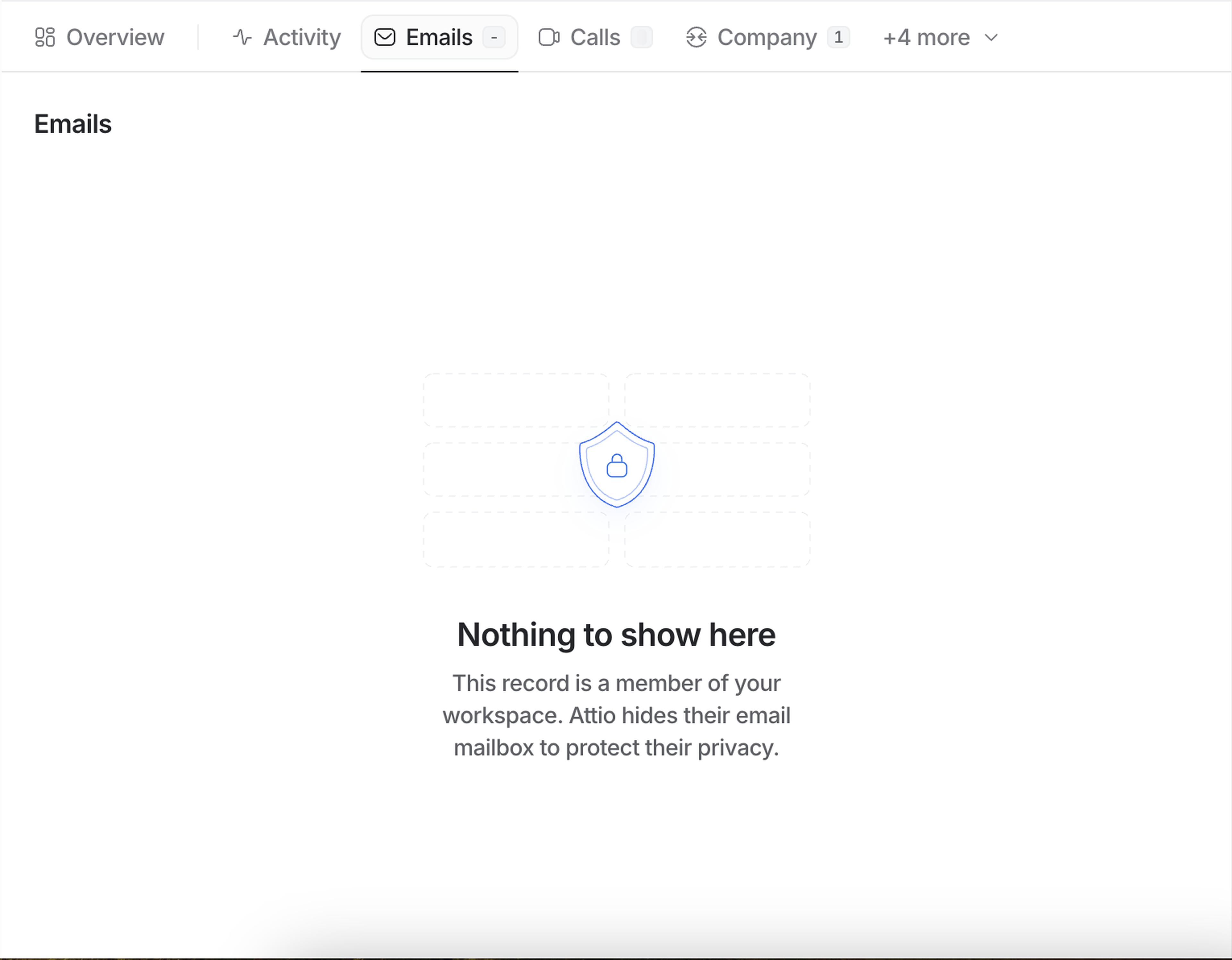Screen dimensions: 1232x960
Task: Click the Emails section heading
Action: pos(73,124)
